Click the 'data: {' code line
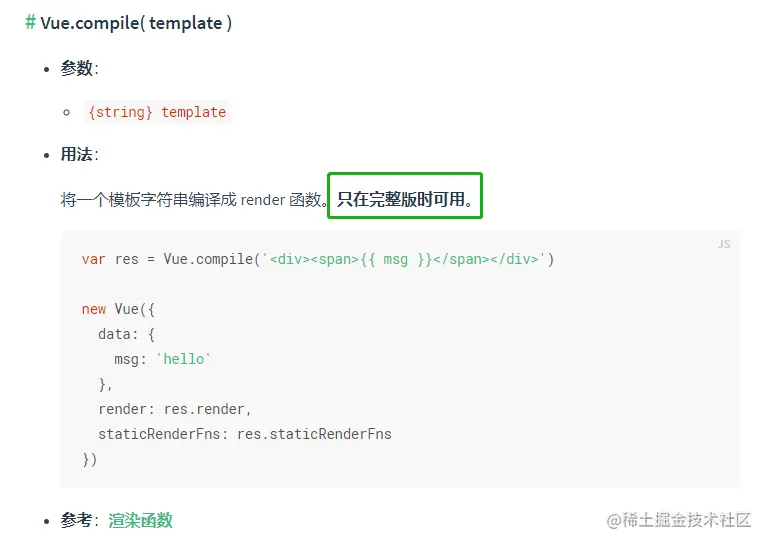This screenshot has height=546, width=768. 126,334
